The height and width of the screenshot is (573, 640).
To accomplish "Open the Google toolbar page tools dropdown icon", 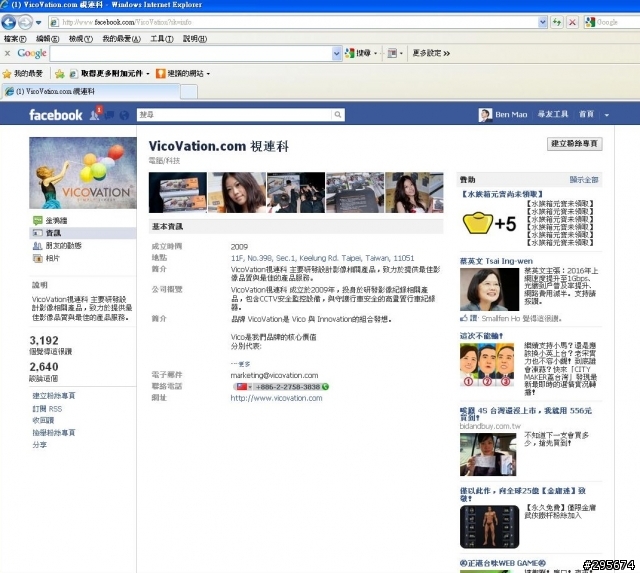I will coord(395,53).
